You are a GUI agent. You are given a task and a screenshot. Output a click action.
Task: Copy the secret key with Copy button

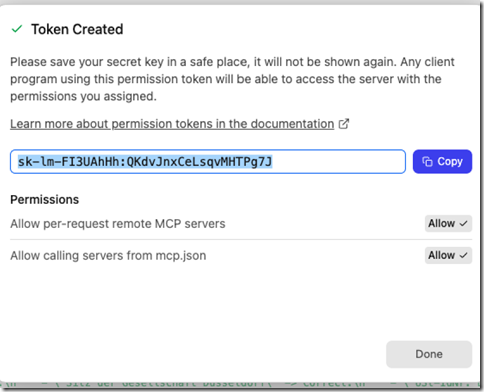click(x=442, y=162)
